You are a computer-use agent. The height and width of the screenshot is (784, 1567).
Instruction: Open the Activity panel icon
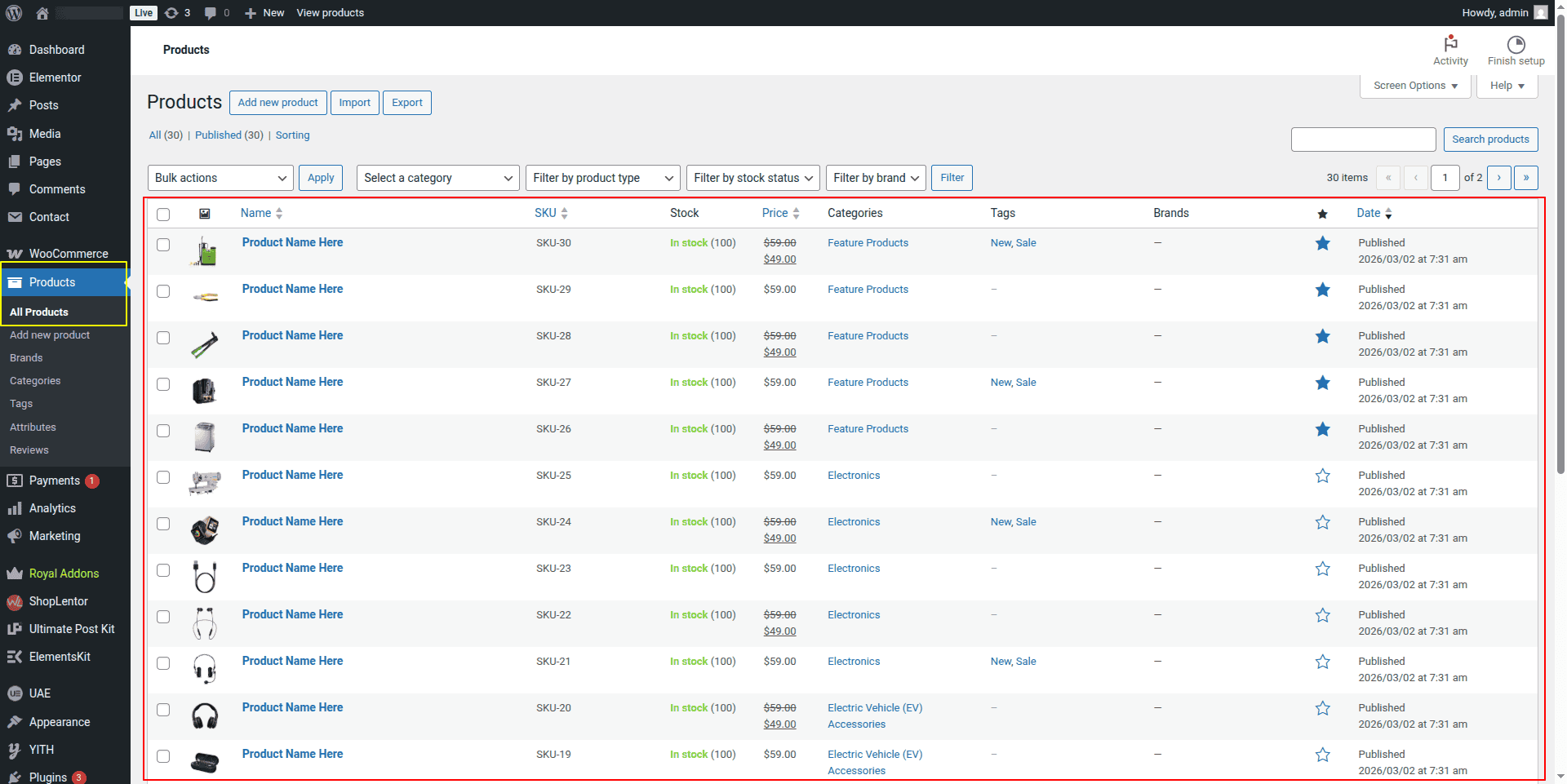point(1450,44)
